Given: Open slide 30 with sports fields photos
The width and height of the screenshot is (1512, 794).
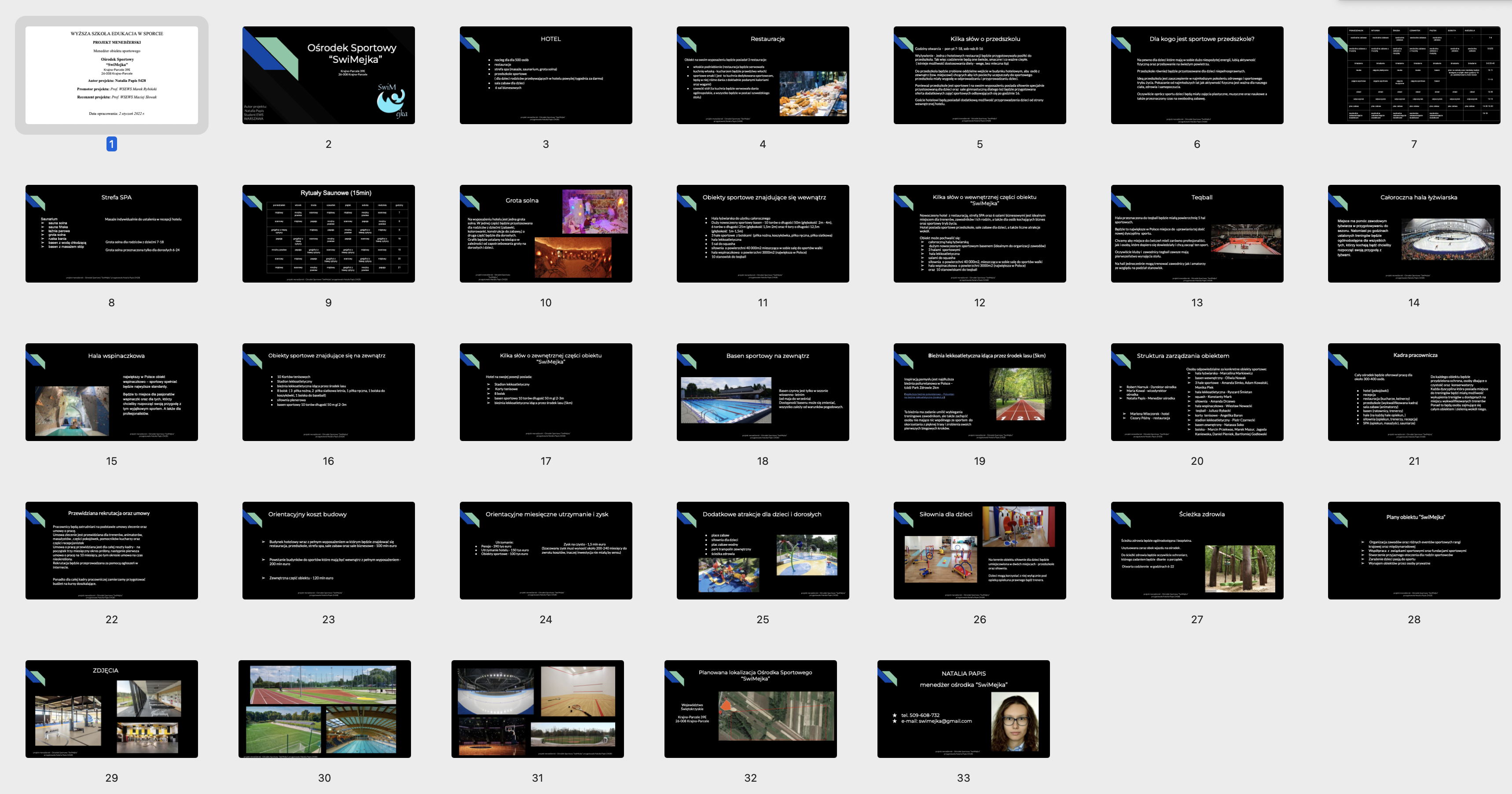Looking at the screenshot, I should tap(324, 708).
